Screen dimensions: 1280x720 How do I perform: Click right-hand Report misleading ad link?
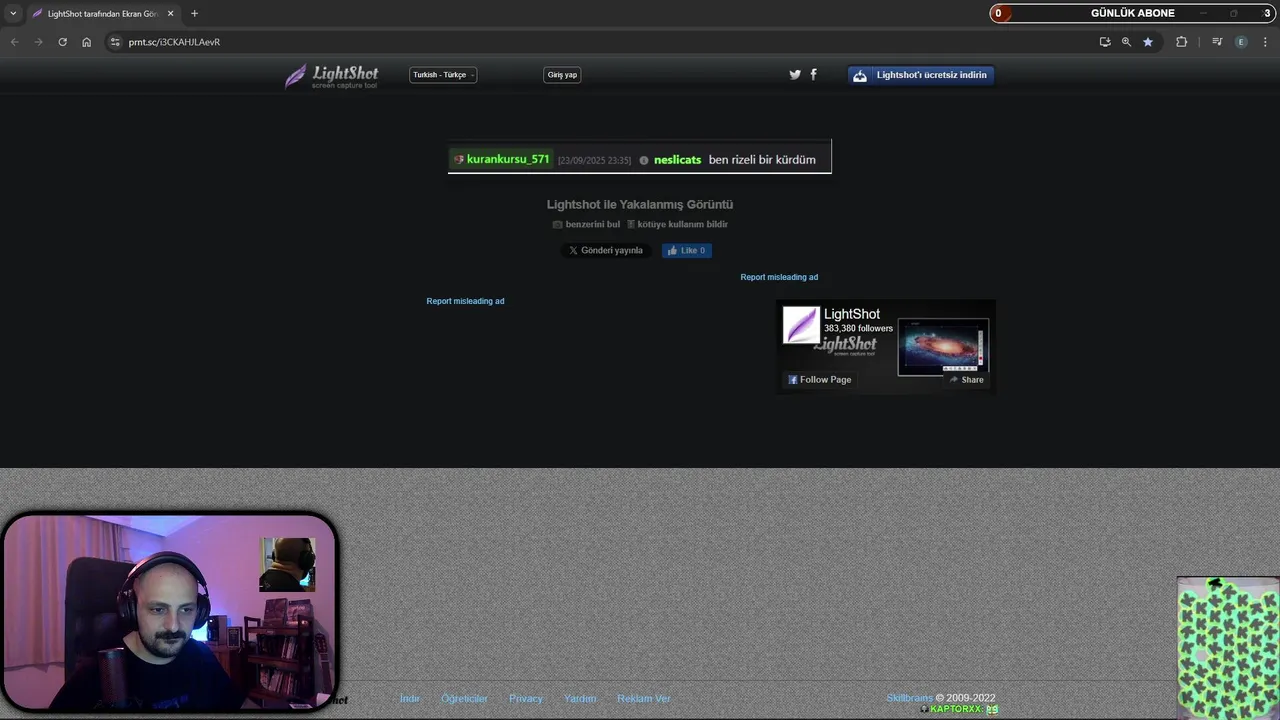pos(779,277)
